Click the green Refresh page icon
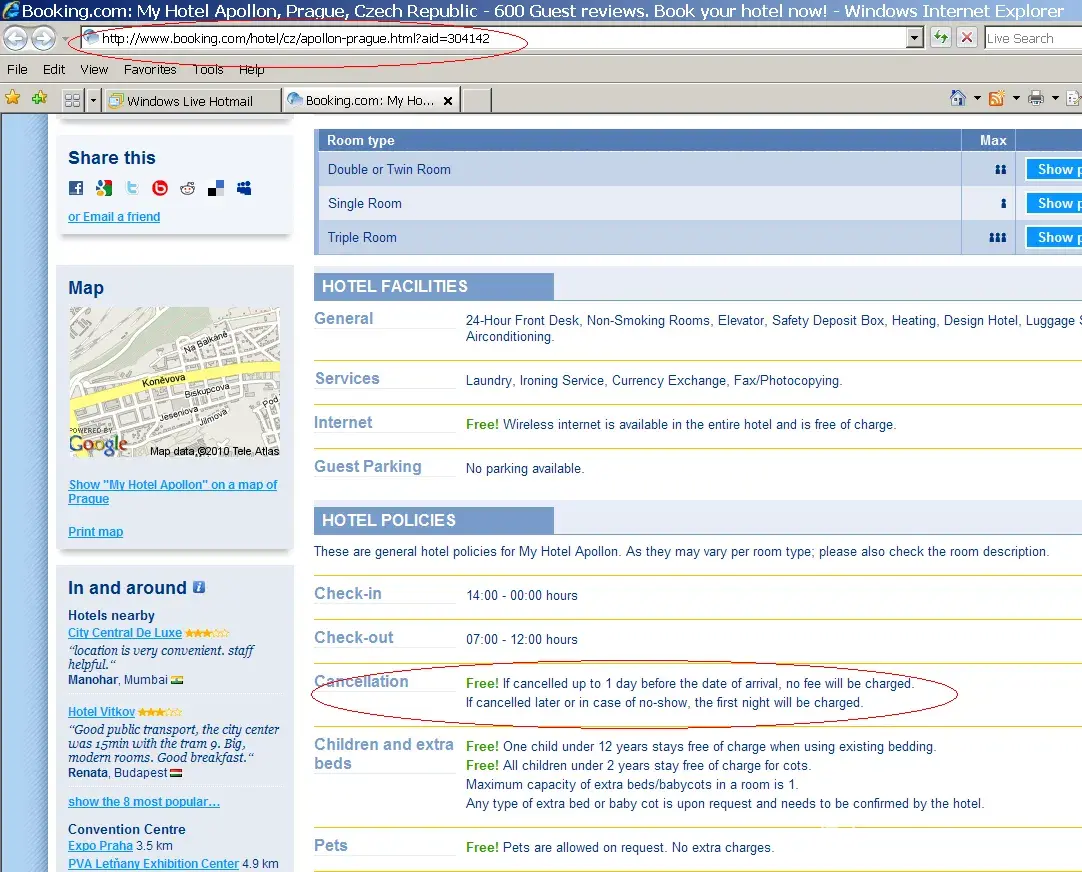This screenshot has width=1082, height=872. coord(940,38)
